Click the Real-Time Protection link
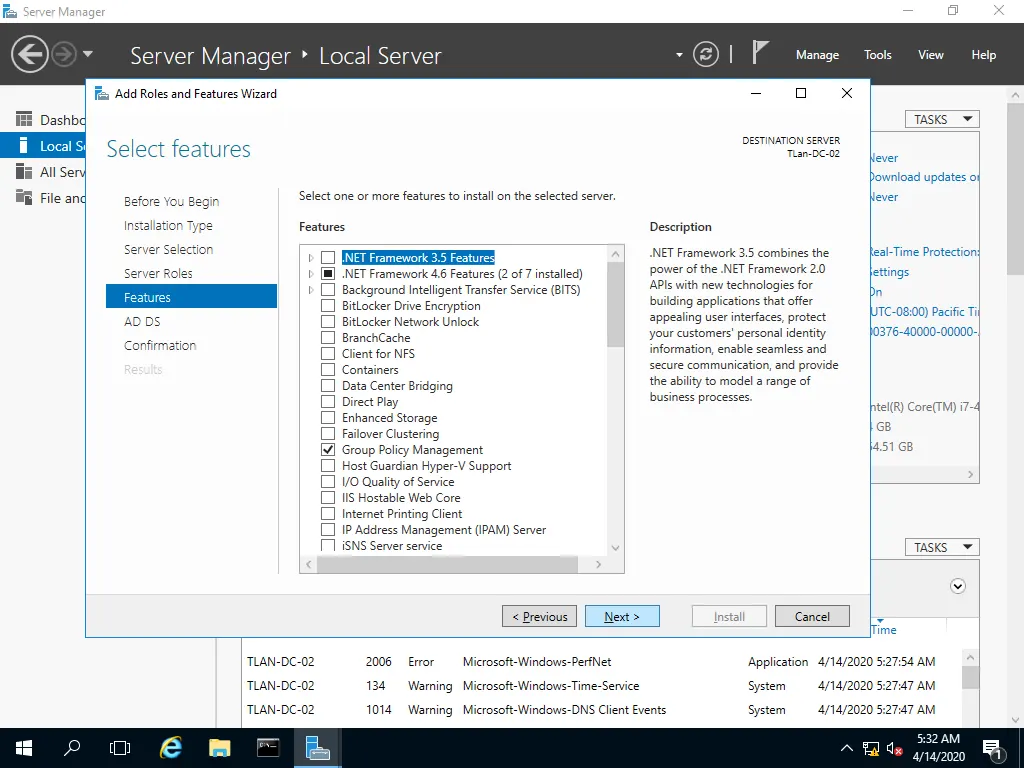Image resolution: width=1024 pixels, height=768 pixels. 925,251
